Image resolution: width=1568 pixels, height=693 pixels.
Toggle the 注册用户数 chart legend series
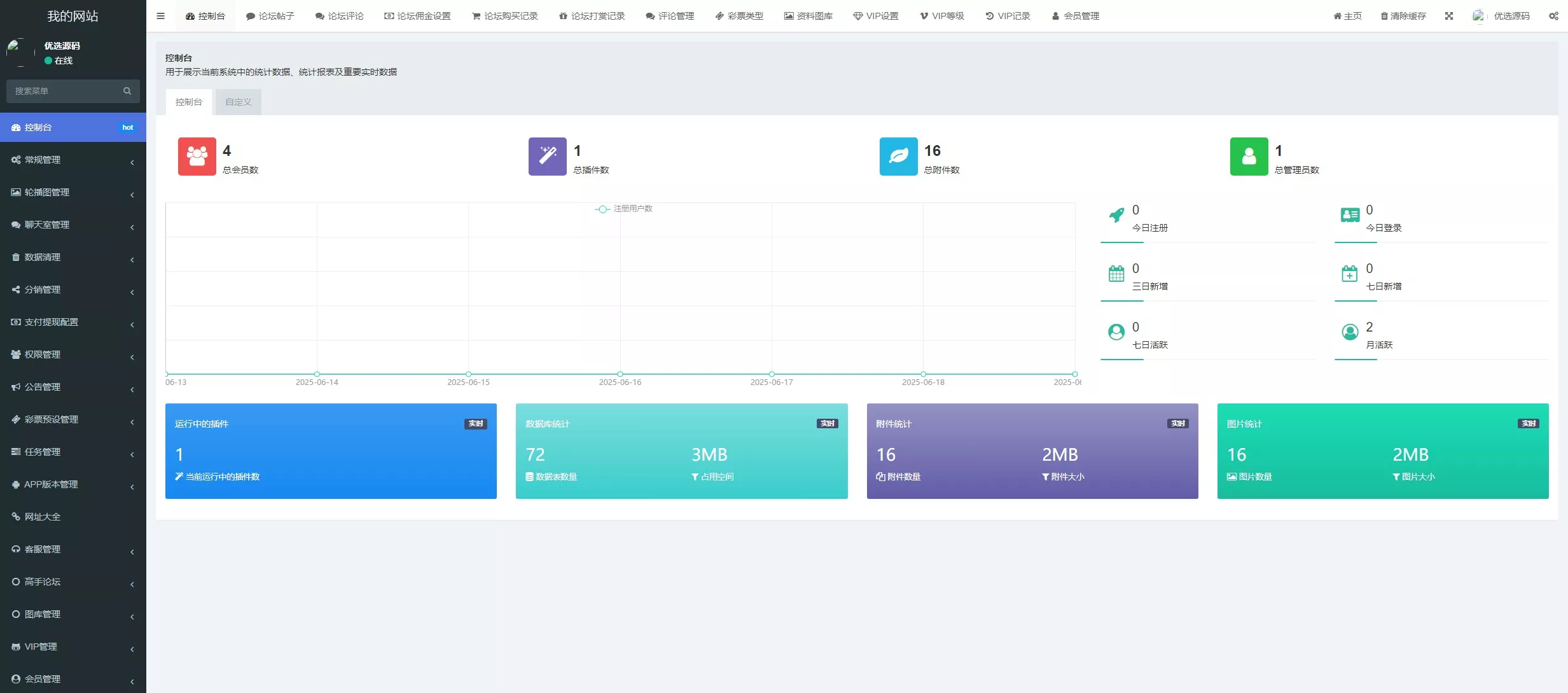click(x=624, y=209)
